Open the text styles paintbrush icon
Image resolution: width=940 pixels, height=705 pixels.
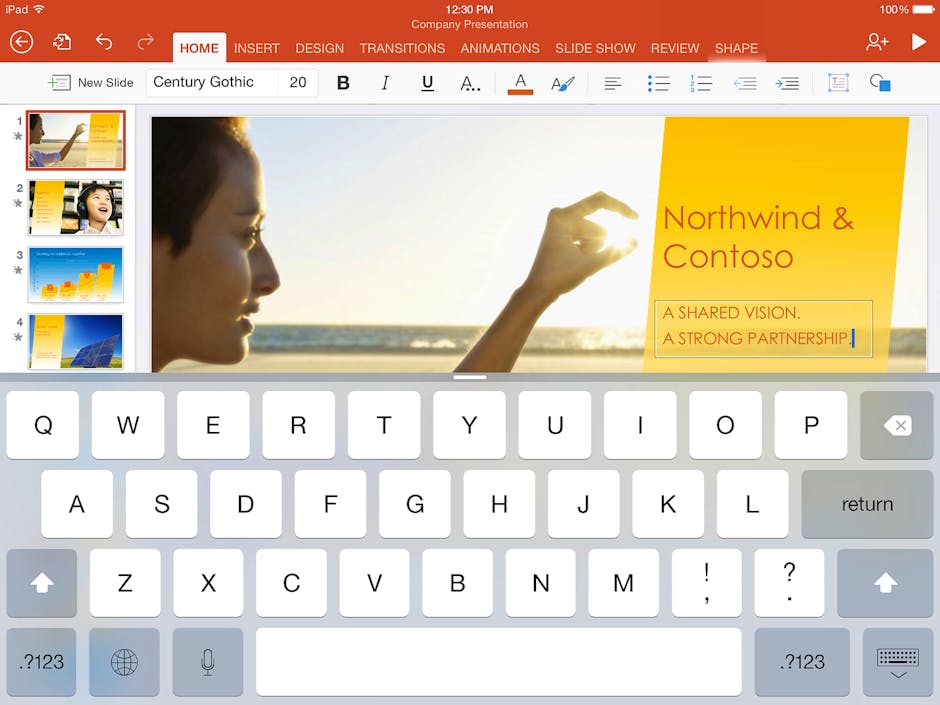(562, 83)
